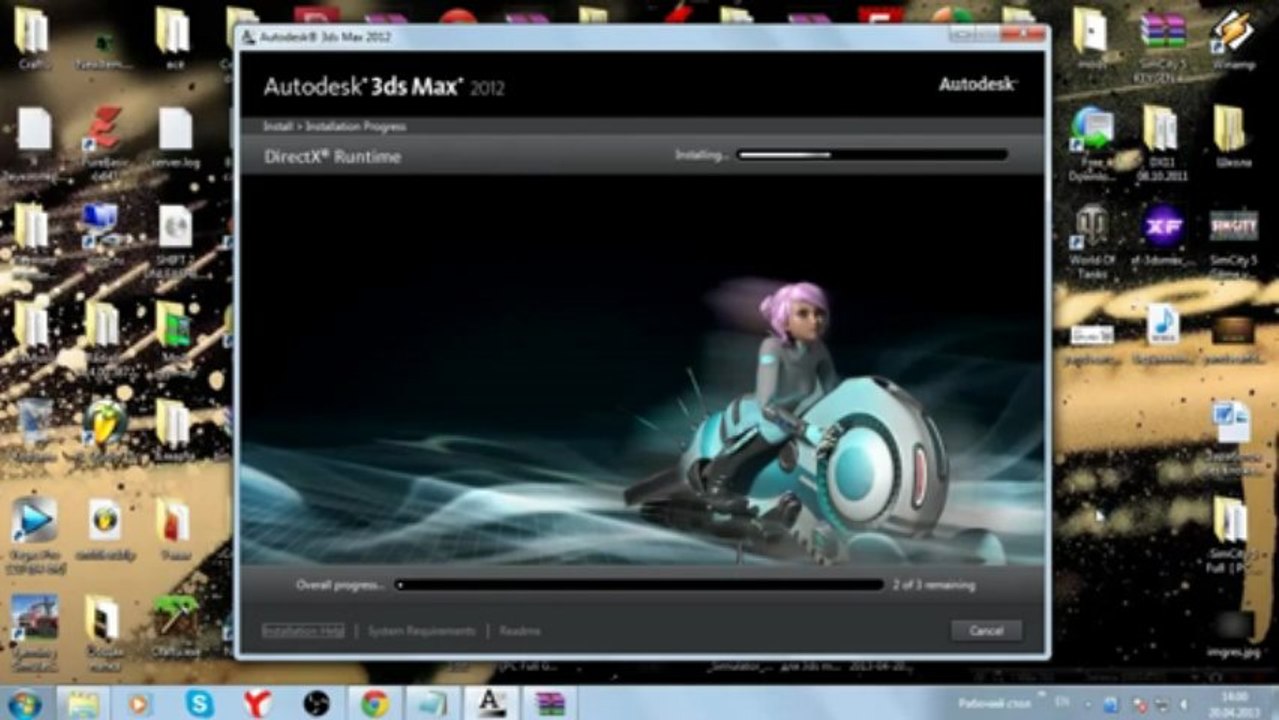
Task: Open the disc image SHIFT 2 file
Action: pyautogui.click(x=175, y=240)
